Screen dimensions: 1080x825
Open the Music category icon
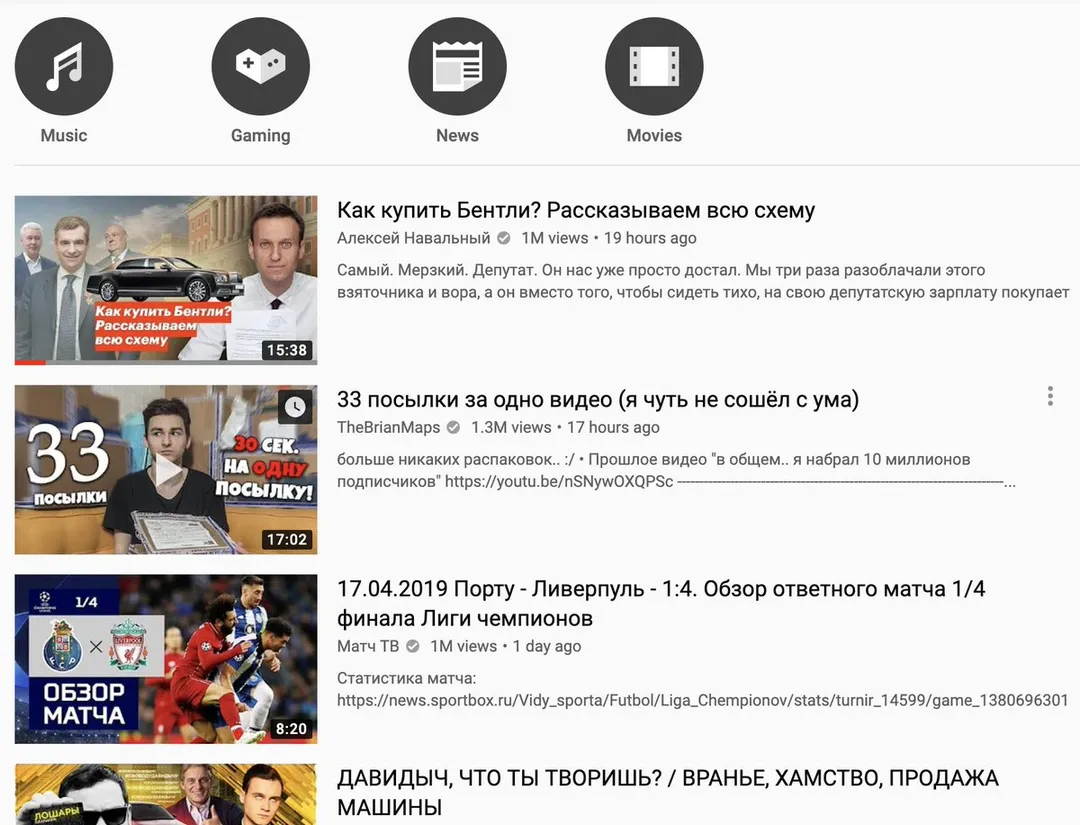tap(64, 66)
